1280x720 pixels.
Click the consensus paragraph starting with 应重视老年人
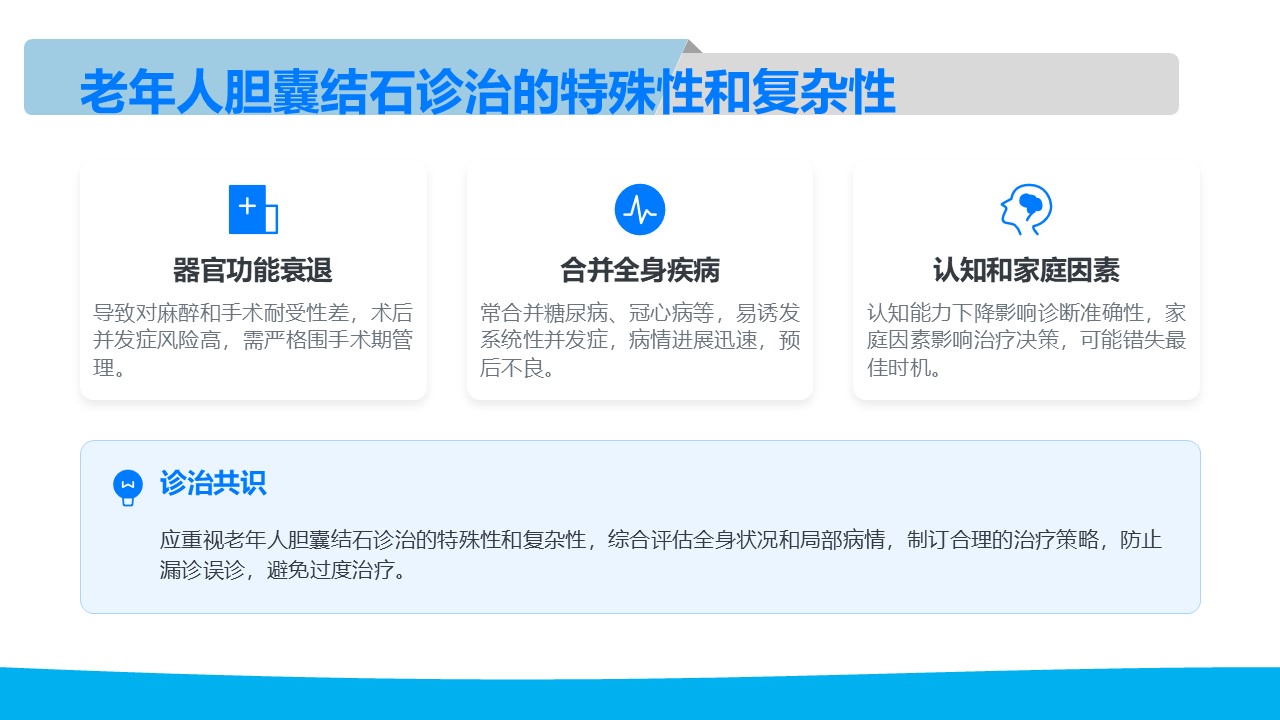tap(660, 555)
